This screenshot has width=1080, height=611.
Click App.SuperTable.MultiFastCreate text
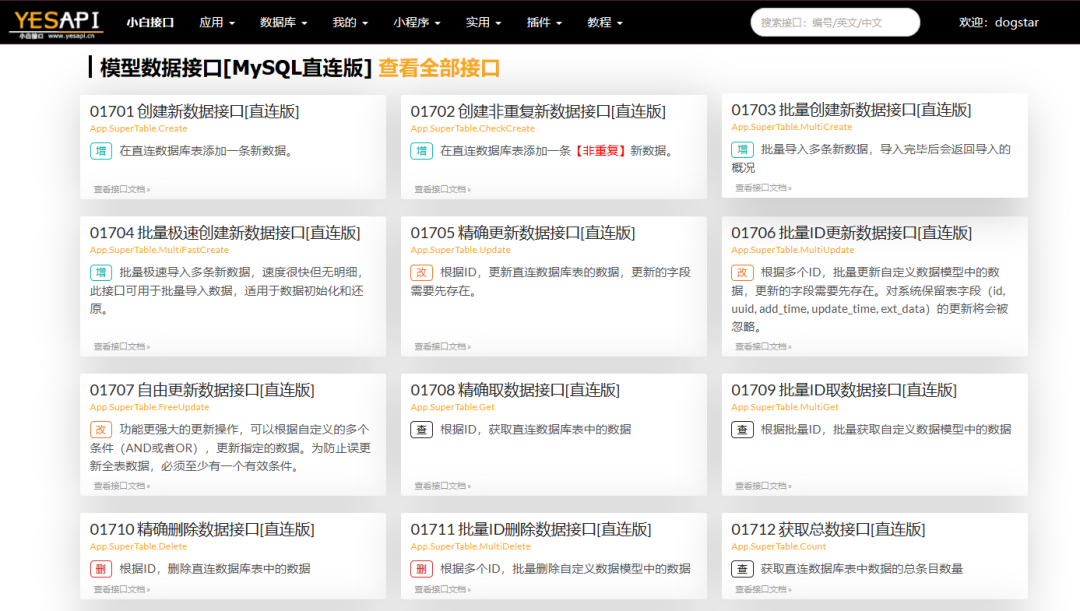coord(159,249)
